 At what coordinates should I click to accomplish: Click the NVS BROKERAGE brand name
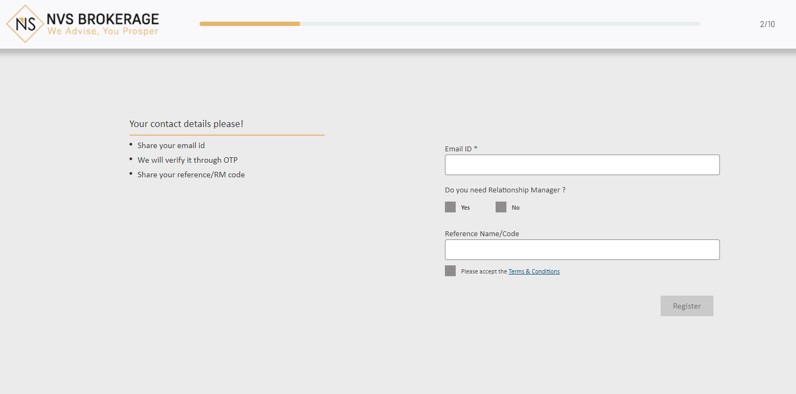tap(103, 19)
